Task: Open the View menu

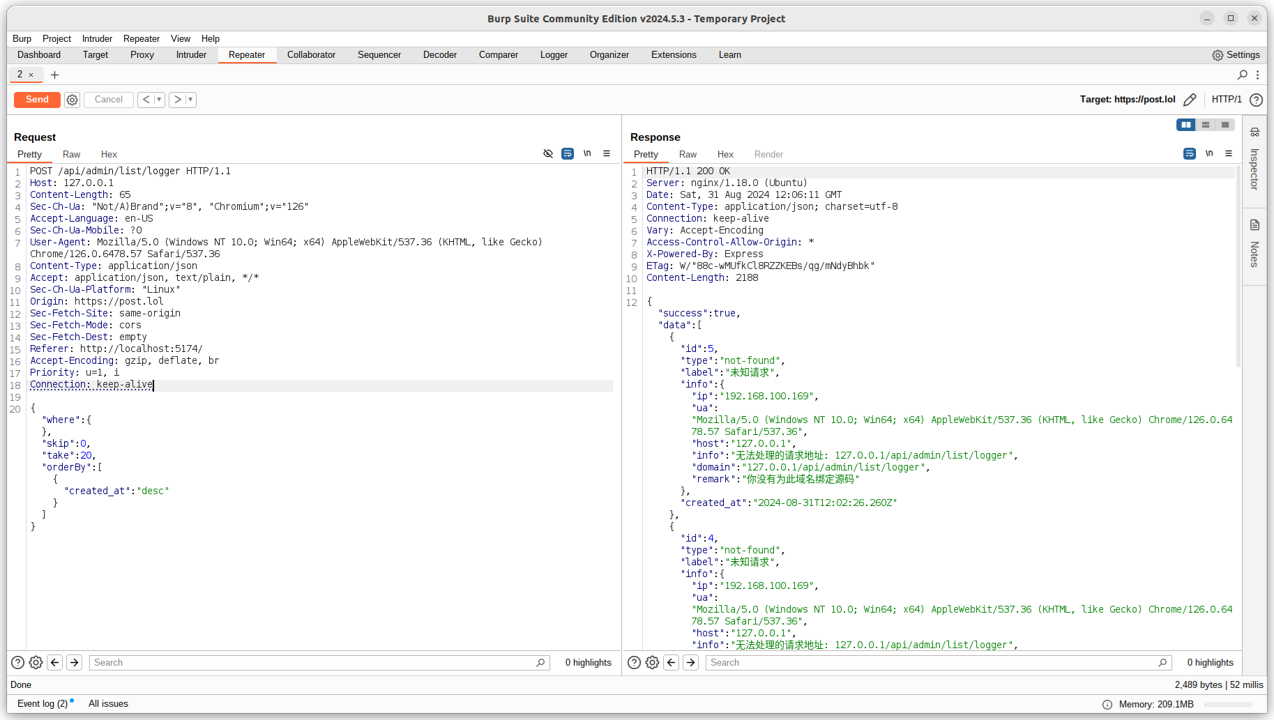Action: pyautogui.click(x=180, y=39)
